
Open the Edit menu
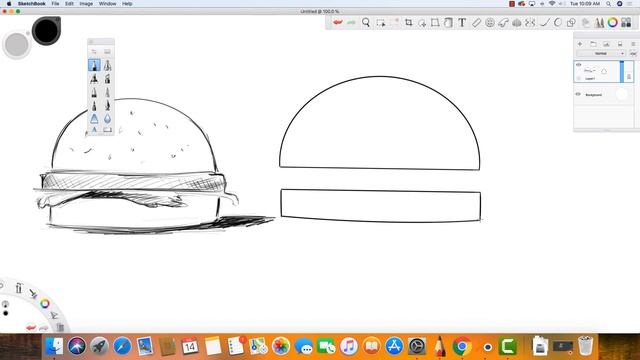tap(69, 4)
